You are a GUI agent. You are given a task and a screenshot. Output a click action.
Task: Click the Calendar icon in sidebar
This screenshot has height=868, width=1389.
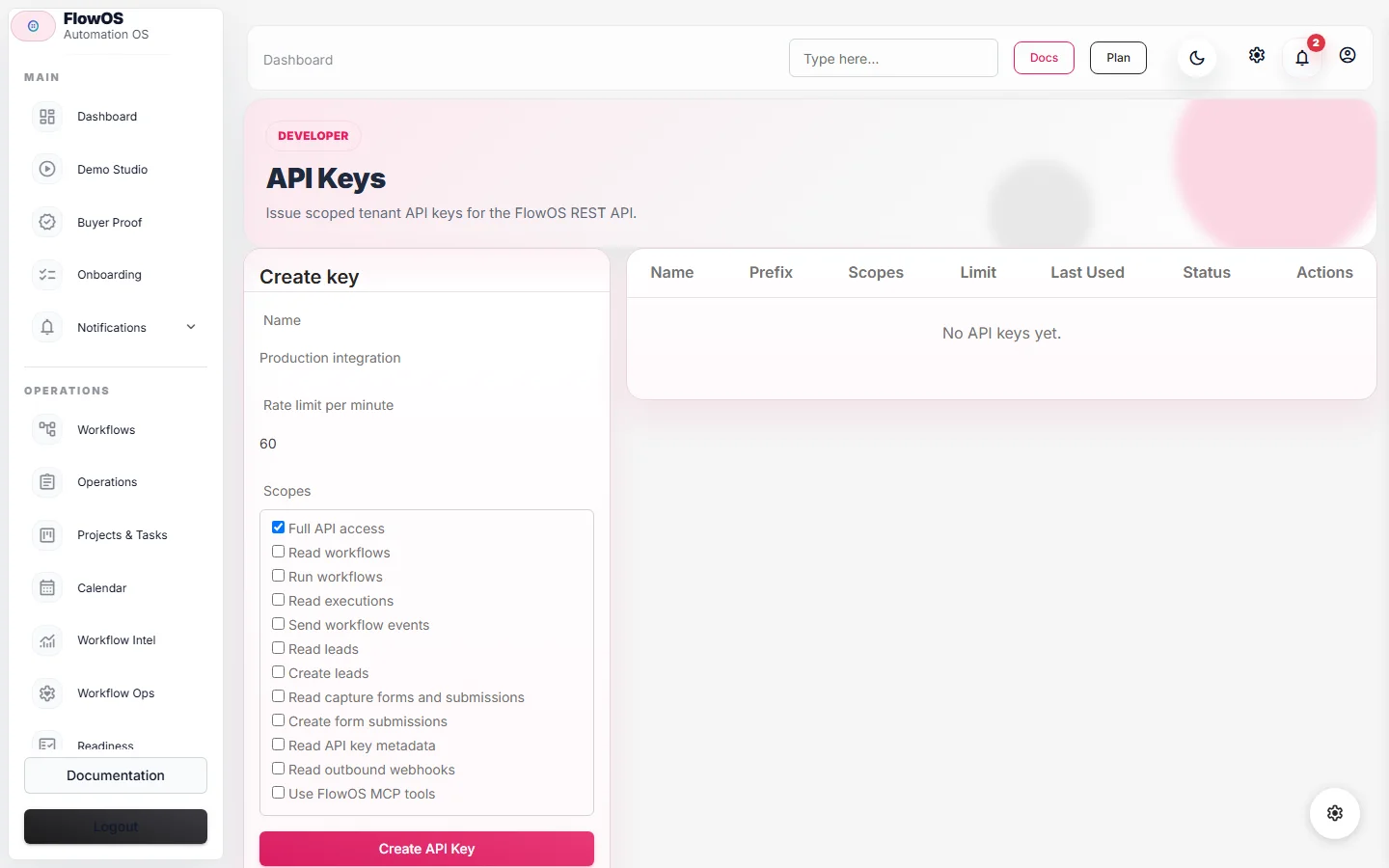coord(47,587)
